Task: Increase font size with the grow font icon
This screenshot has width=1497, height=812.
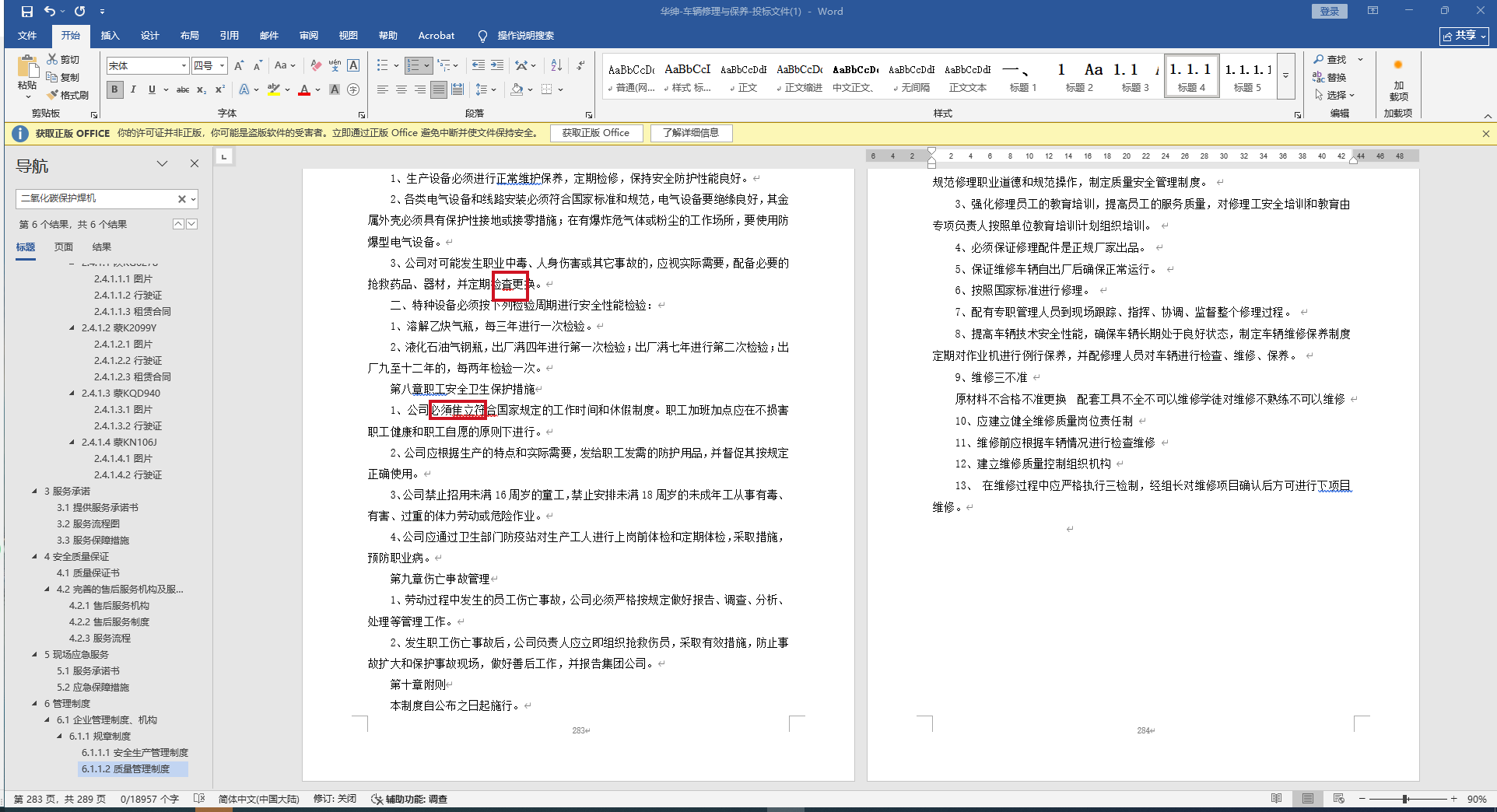Action: [239, 66]
